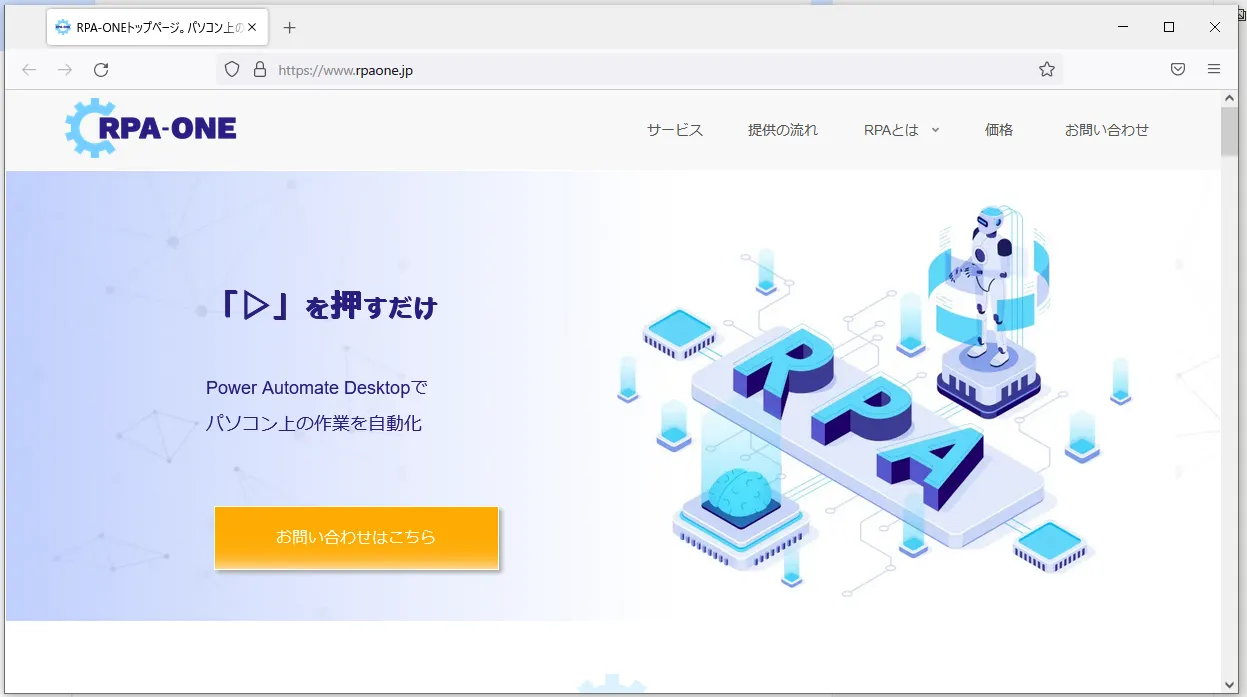Click the RPA-ONE gear logo
Screen dimensions: 1247x697
pos(151,128)
